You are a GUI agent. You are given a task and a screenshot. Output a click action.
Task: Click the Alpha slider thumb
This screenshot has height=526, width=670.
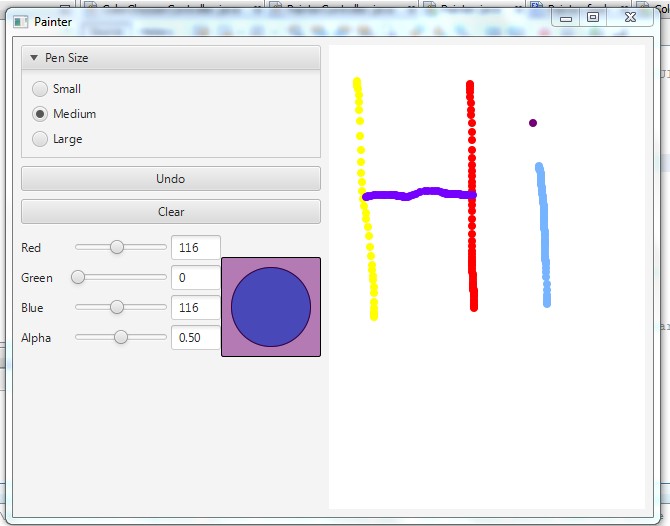point(121,337)
